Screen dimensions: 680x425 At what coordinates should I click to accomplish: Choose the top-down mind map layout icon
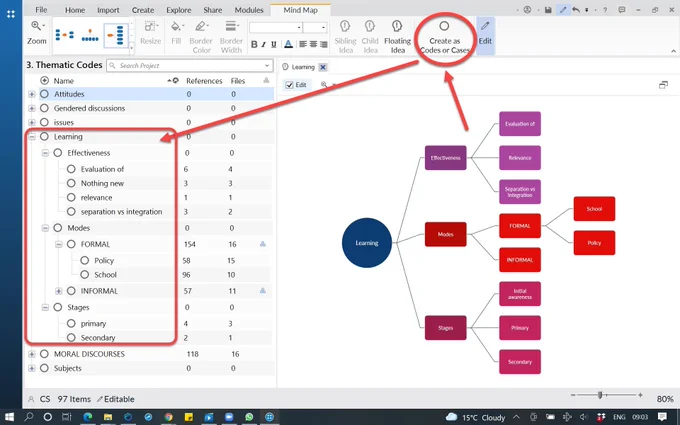[x=90, y=35]
